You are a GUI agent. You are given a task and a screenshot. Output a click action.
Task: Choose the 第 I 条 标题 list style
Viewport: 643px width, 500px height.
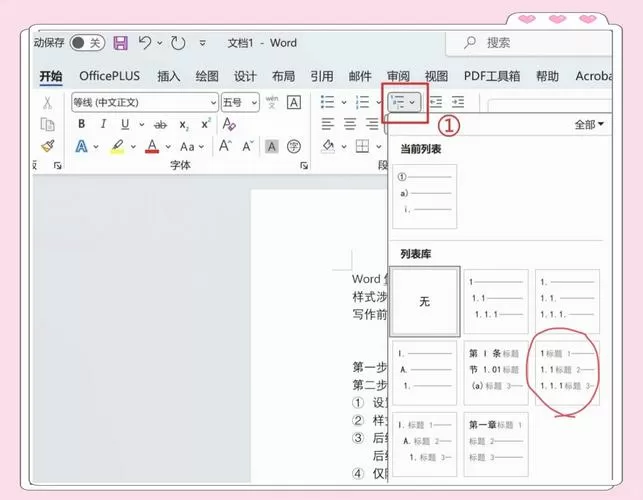coord(496,373)
